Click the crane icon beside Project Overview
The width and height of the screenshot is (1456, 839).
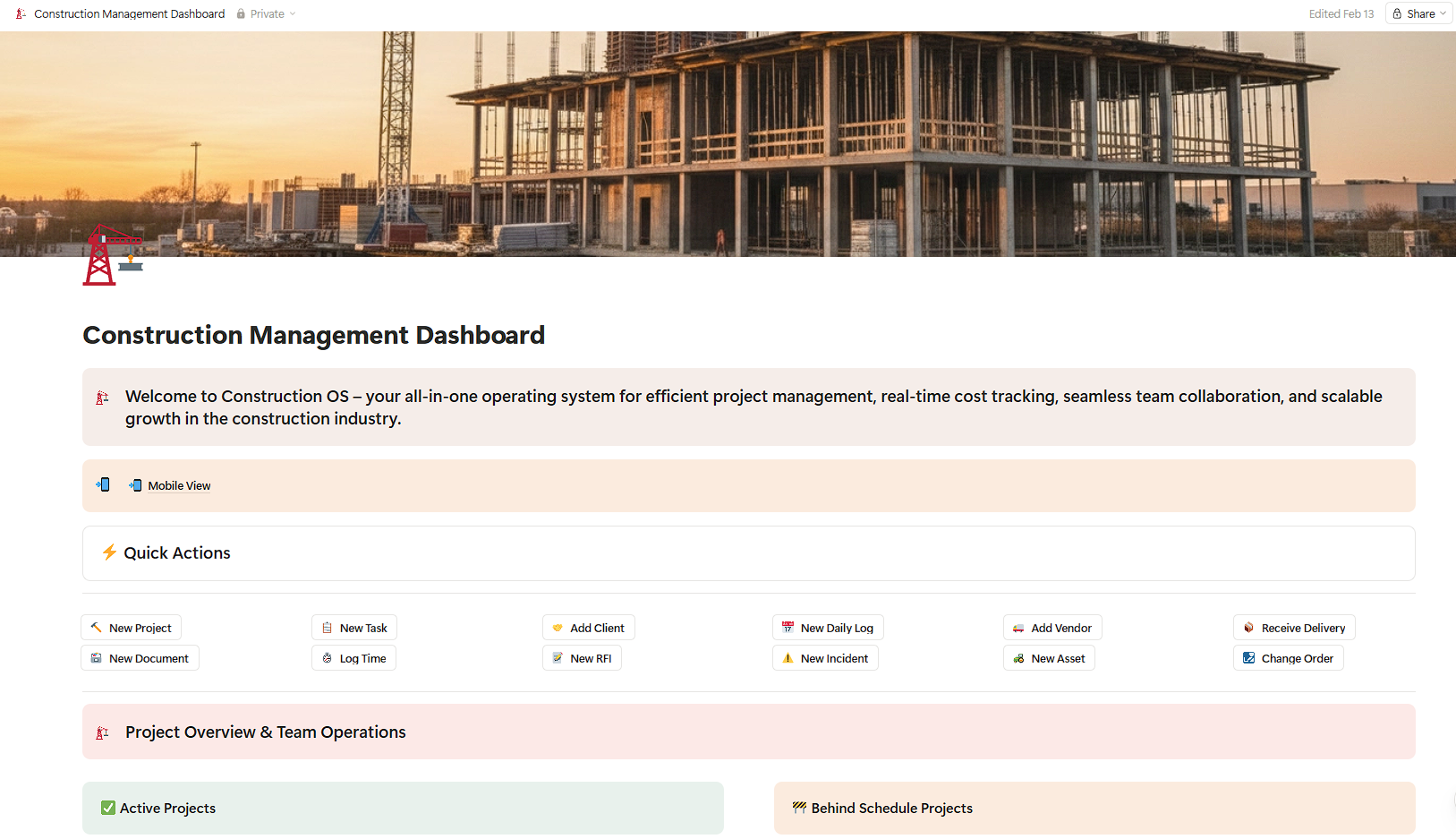(103, 732)
